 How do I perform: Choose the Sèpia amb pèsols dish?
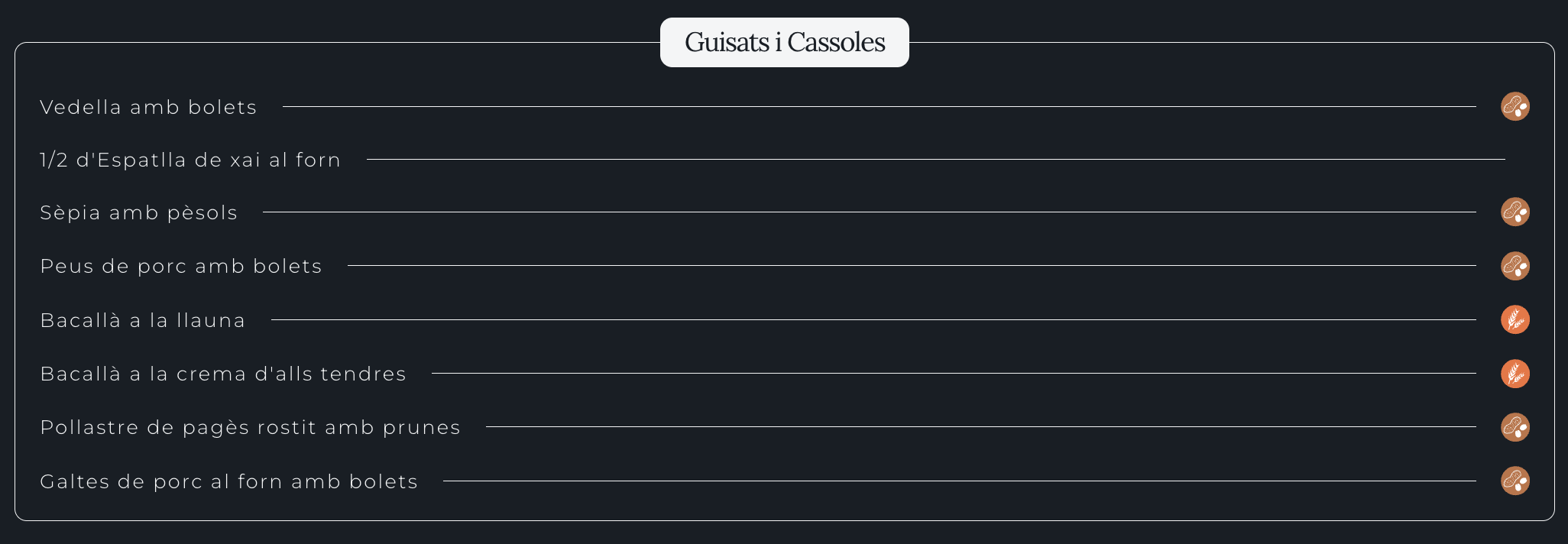pos(139,213)
